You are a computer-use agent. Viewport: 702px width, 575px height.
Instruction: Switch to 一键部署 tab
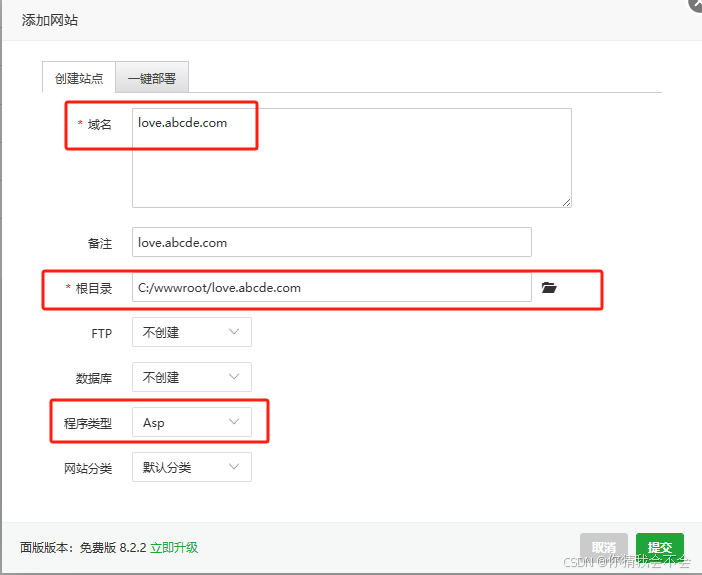coord(152,77)
